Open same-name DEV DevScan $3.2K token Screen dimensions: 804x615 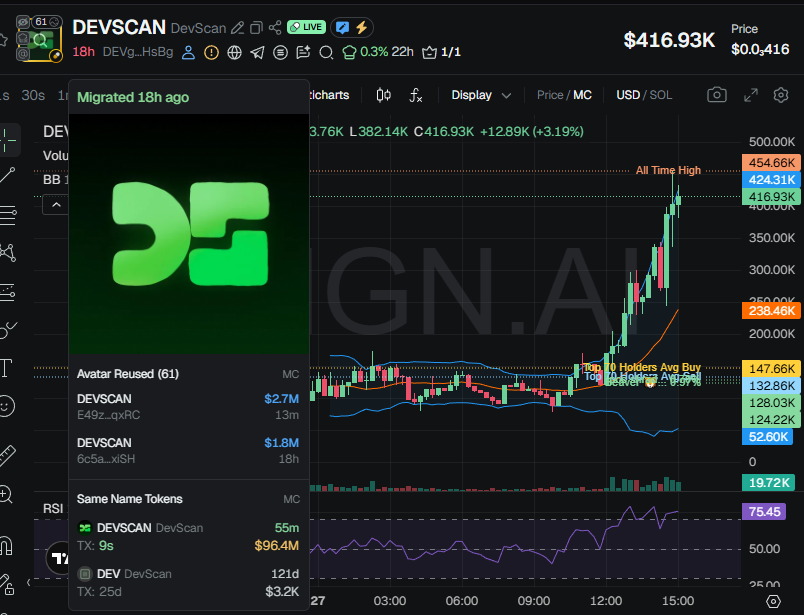[x=188, y=583]
